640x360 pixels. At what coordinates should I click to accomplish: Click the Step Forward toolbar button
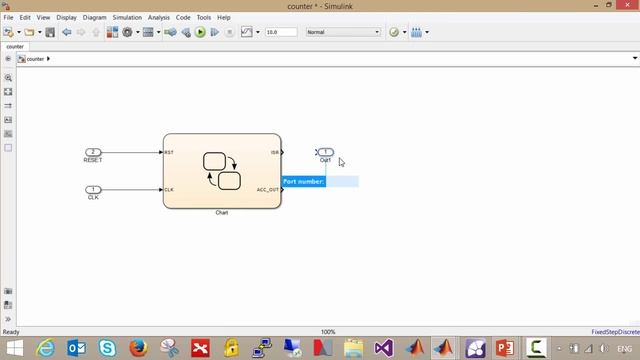tap(215, 32)
